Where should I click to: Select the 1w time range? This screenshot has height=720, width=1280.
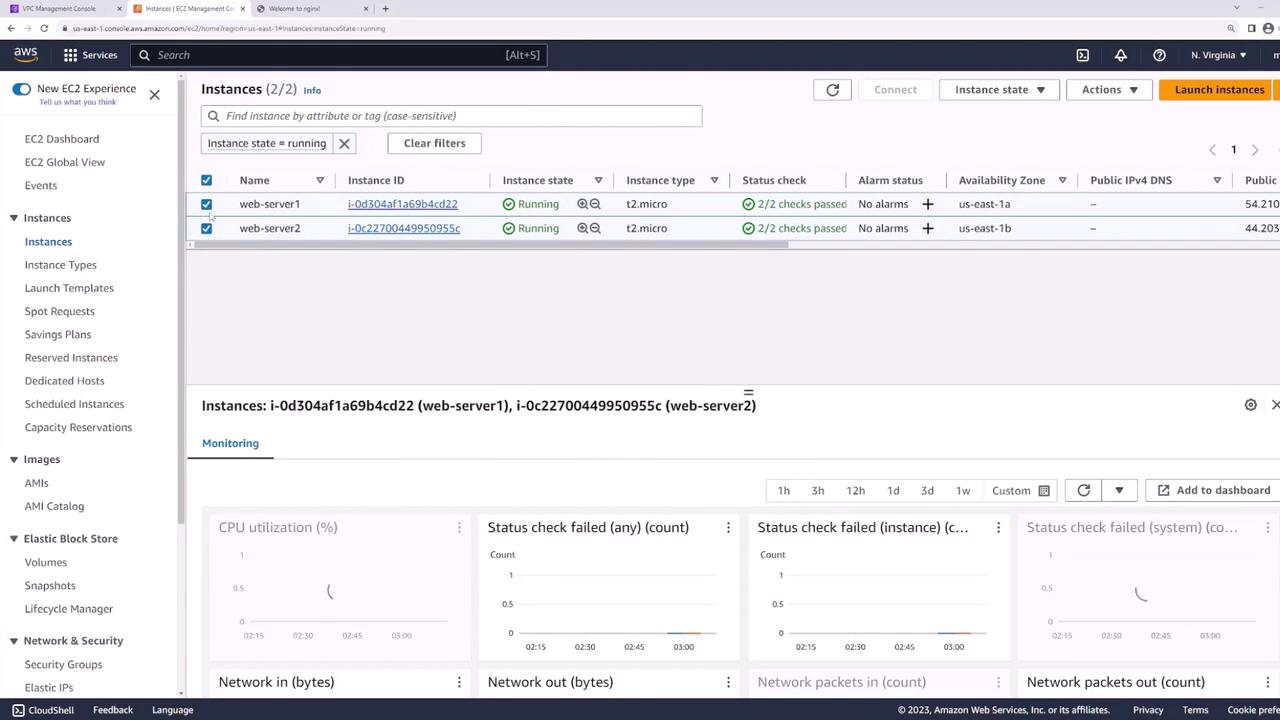click(x=963, y=491)
